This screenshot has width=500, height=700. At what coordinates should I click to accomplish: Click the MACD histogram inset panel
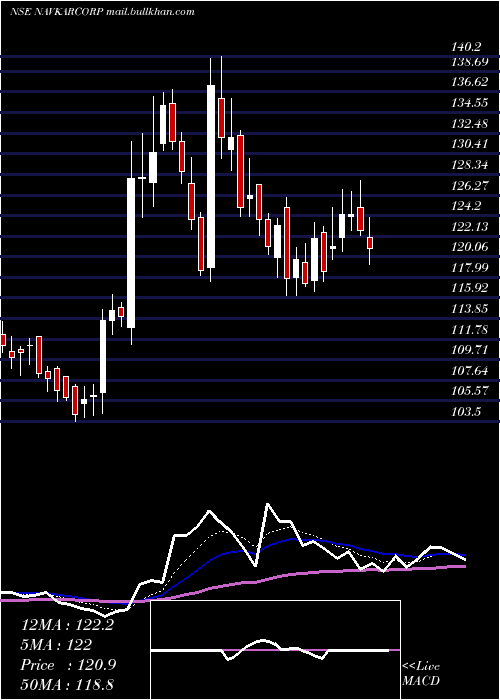point(275,650)
